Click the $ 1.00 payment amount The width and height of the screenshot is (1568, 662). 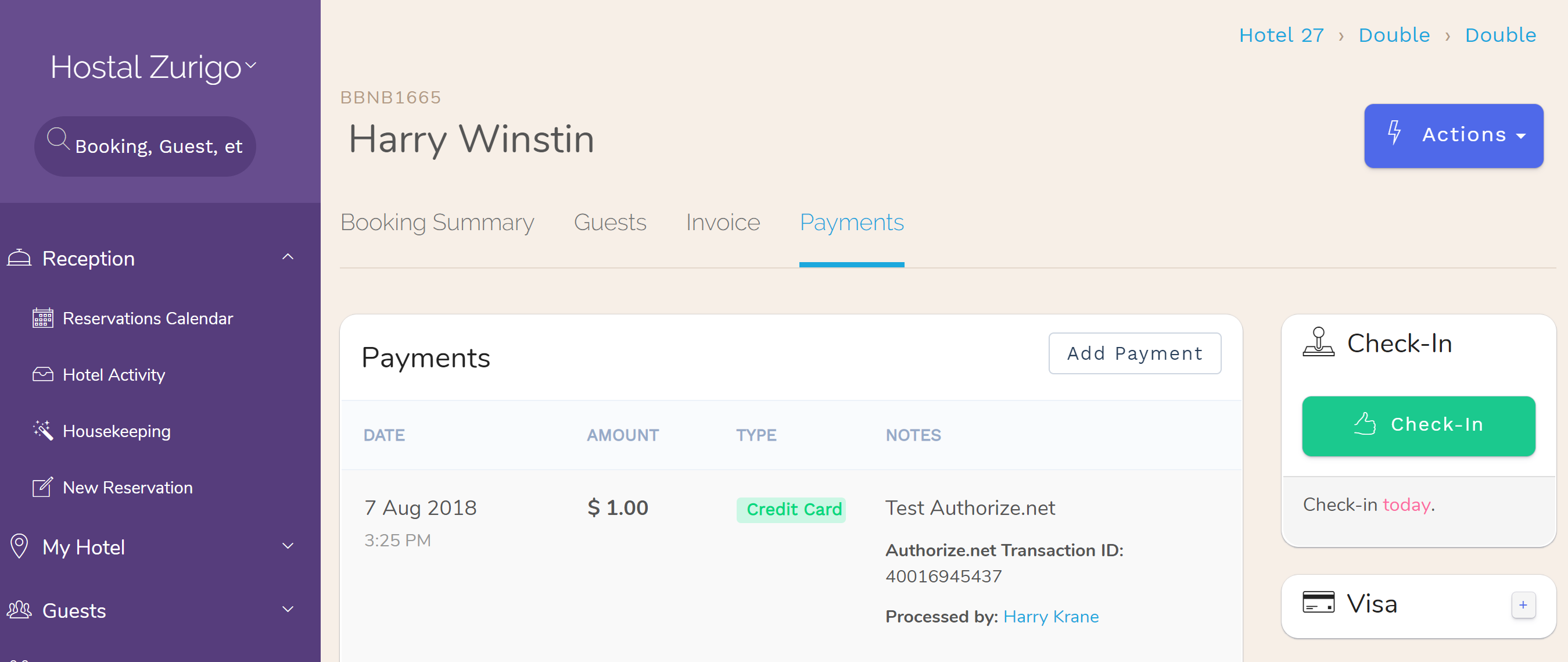pyautogui.click(x=618, y=507)
